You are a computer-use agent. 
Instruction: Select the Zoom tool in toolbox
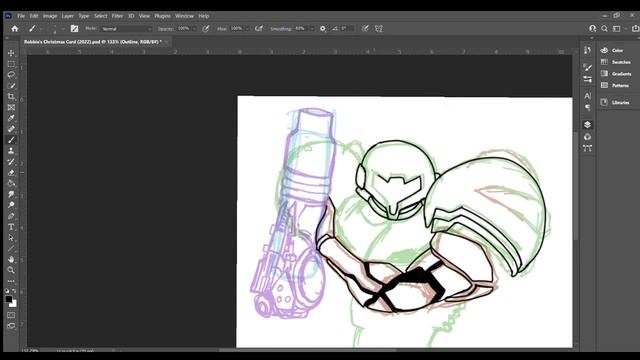[11, 270]
